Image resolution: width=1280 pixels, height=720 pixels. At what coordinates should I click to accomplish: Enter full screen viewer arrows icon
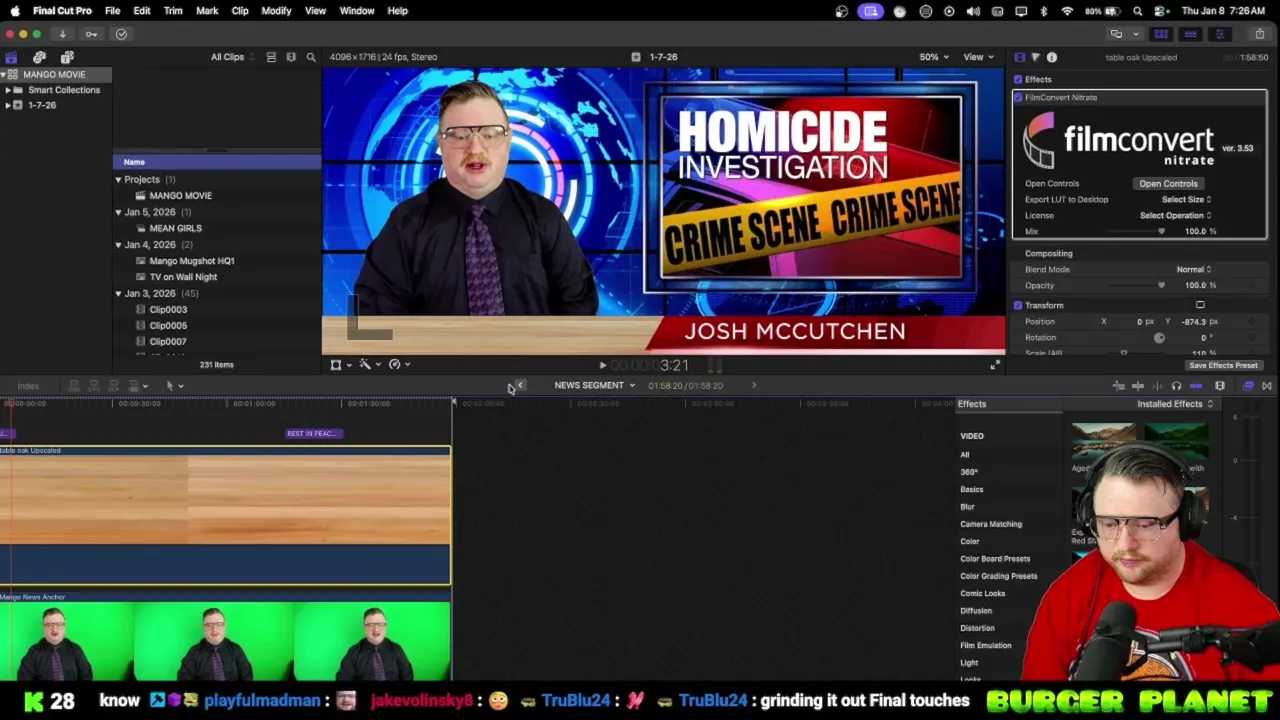[x=995, y=366]
